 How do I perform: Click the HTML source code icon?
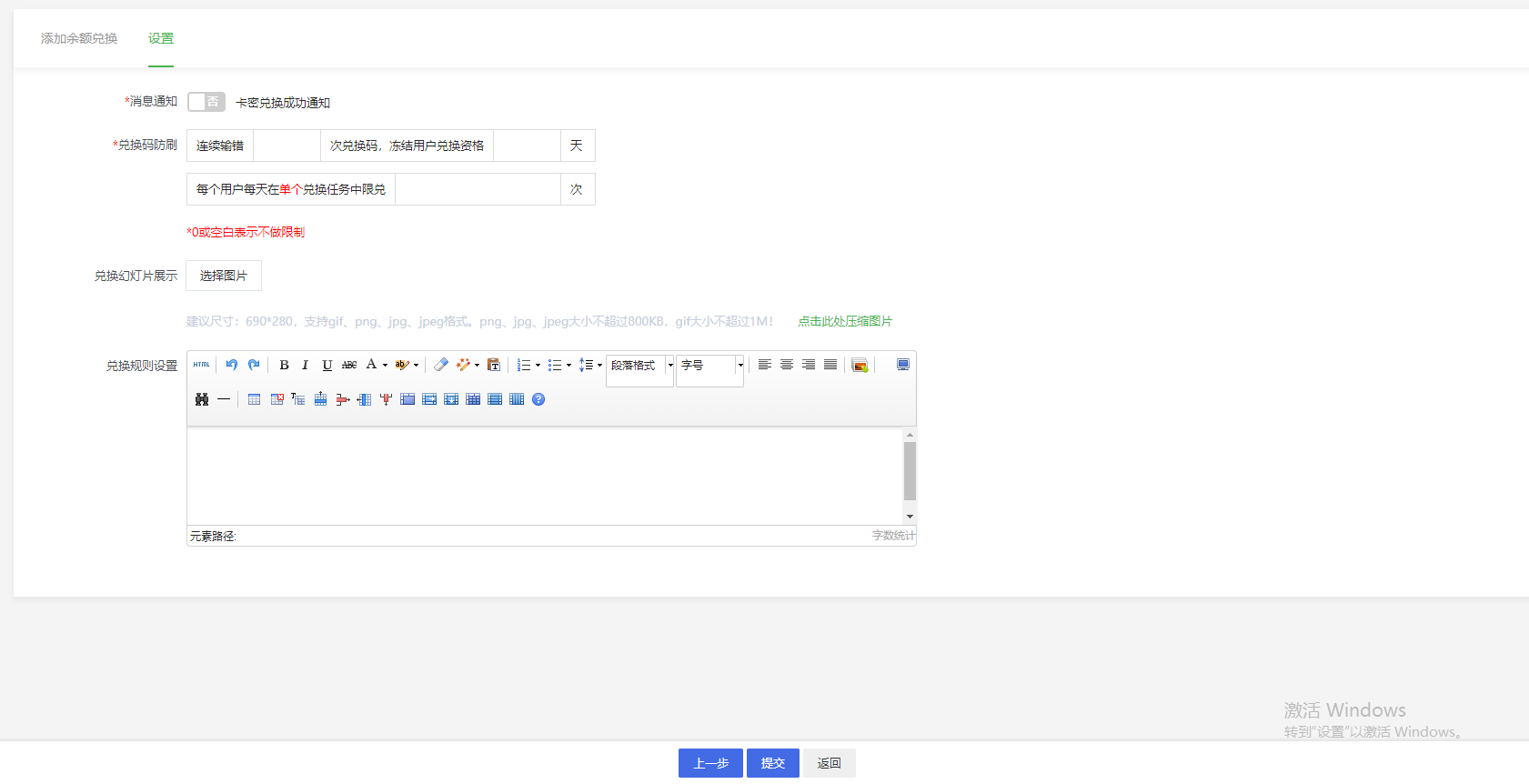201,365
